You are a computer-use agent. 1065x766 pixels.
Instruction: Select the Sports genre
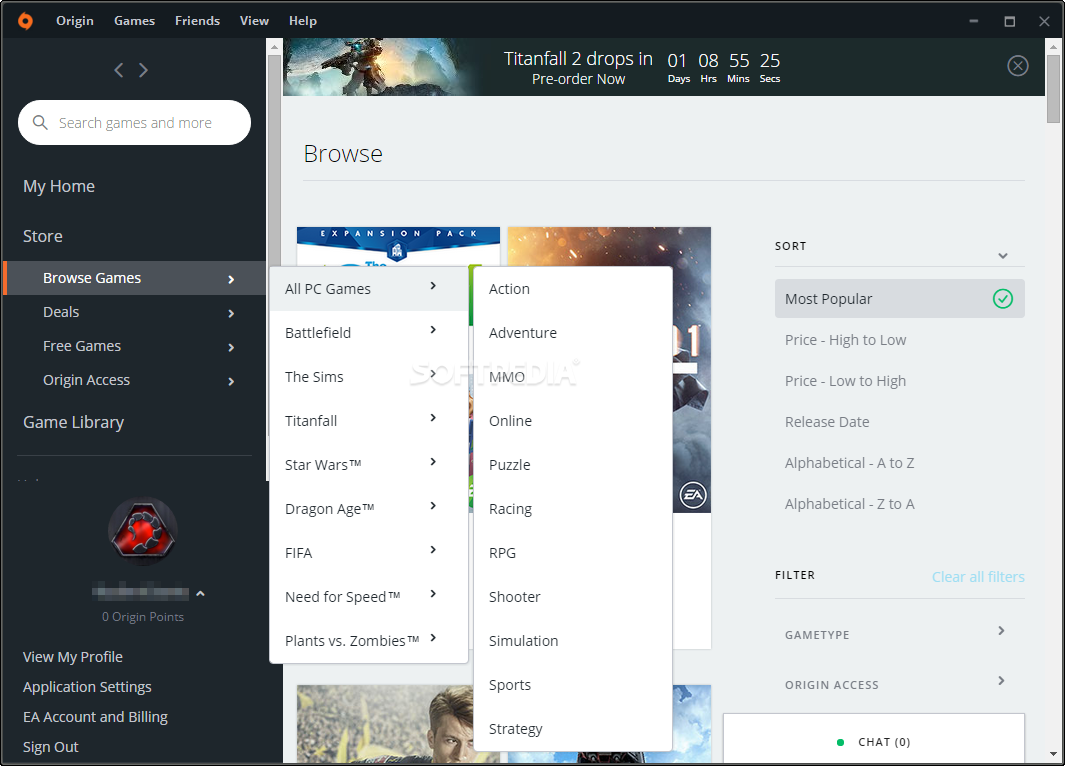tap(573, 685)
